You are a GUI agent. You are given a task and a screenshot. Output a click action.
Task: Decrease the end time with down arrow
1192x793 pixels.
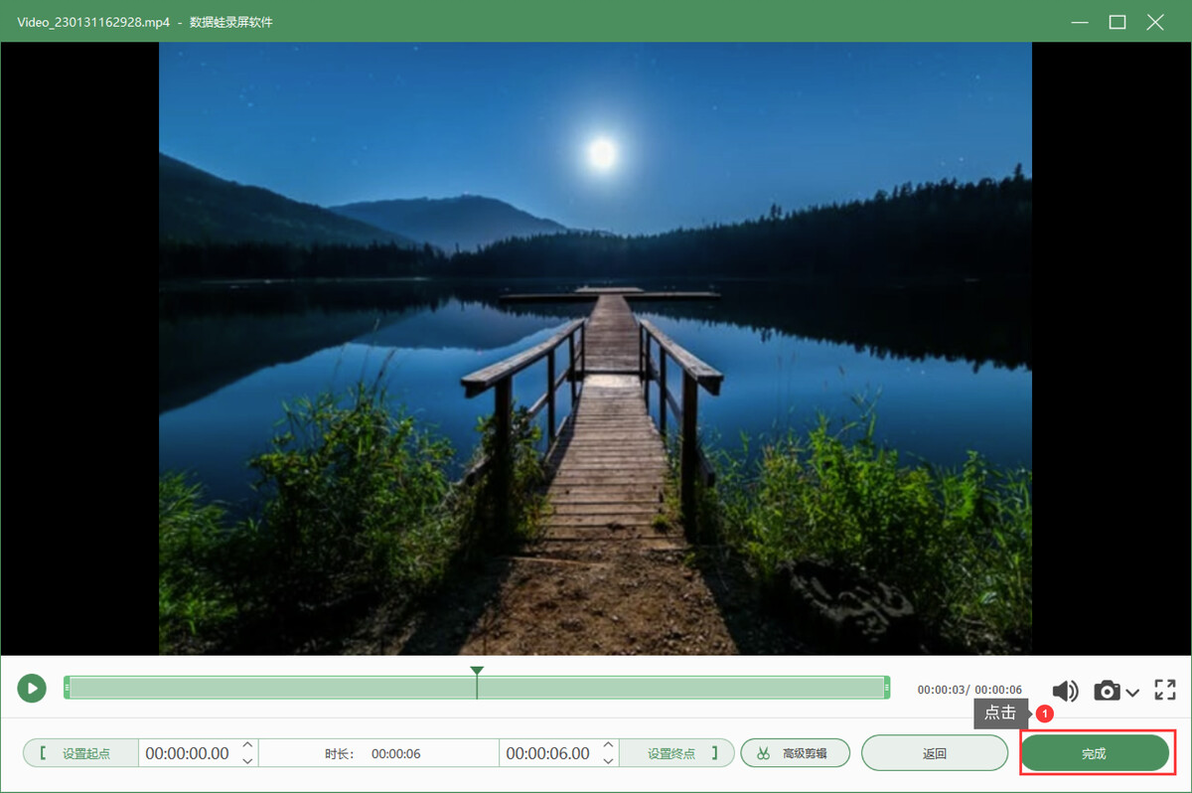click(608, 760)
